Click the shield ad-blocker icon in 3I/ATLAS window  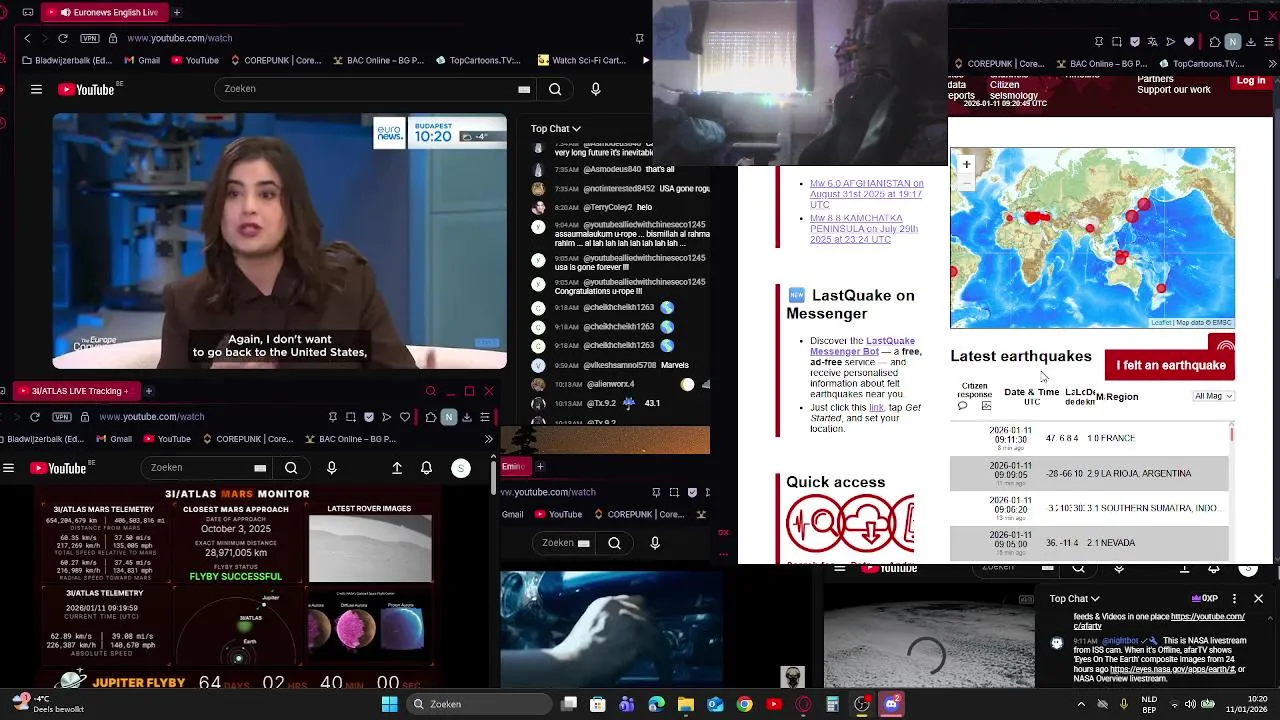pos(368,417)
